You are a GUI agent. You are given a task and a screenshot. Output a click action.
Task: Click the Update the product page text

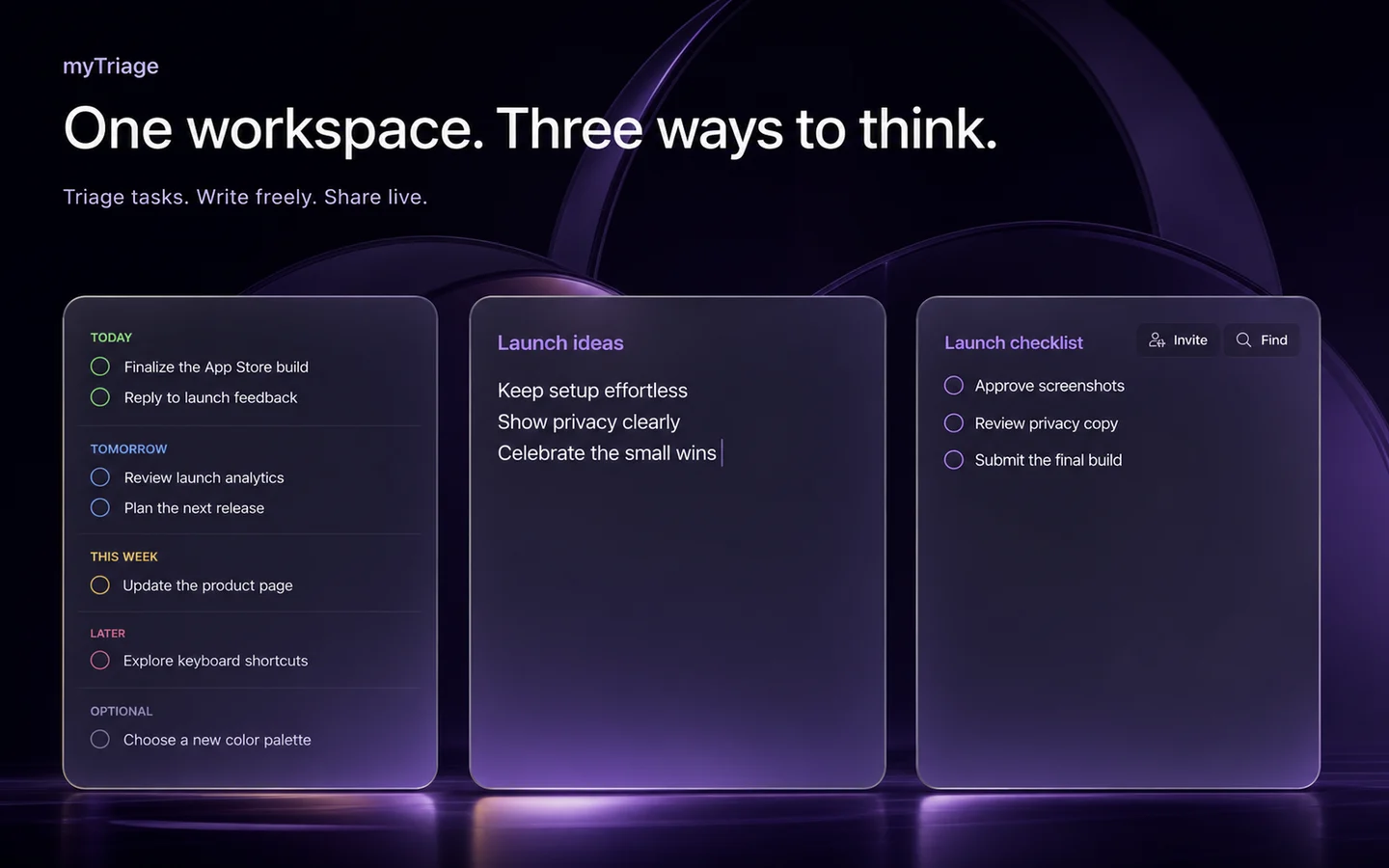tap(207, 585)
